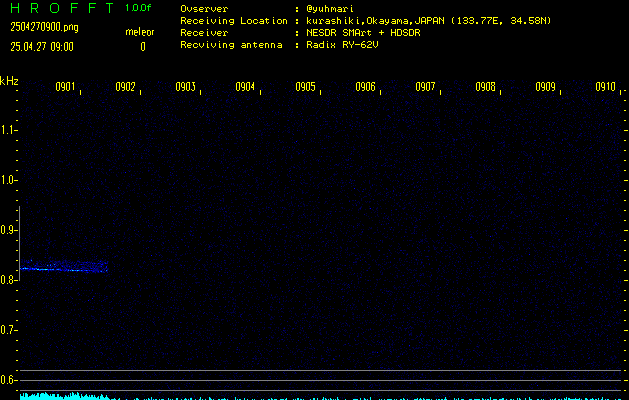Click the 0905 time marker
Image resolution: width=629 pixels, height=400 pixels.
[305, 87]
